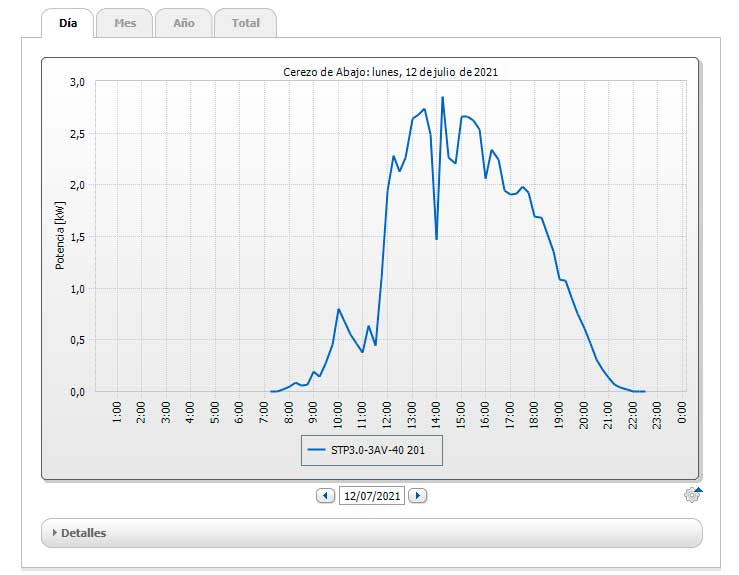Click the 0,5 y-axis value
The height and width of the screenshot is (575, 739).
[x=77, y=340]
